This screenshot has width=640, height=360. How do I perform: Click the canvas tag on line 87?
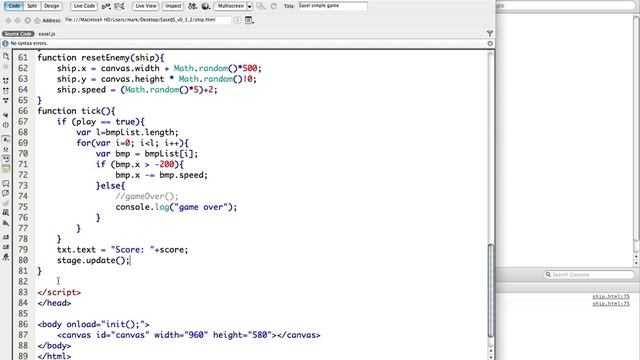point(189,335)
